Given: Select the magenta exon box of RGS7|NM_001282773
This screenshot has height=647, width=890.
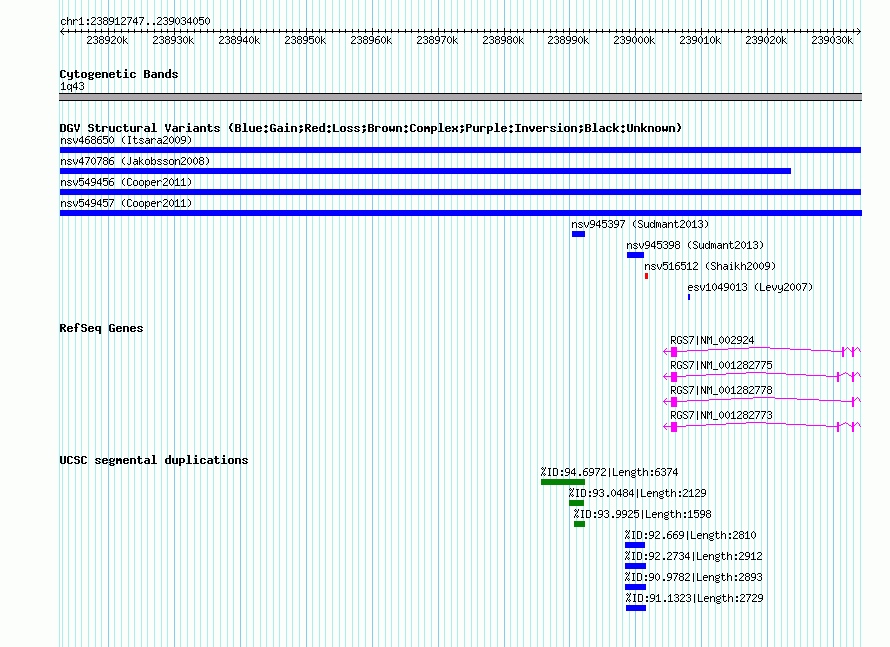Looking at the screenshot, I should pos(674,427).
